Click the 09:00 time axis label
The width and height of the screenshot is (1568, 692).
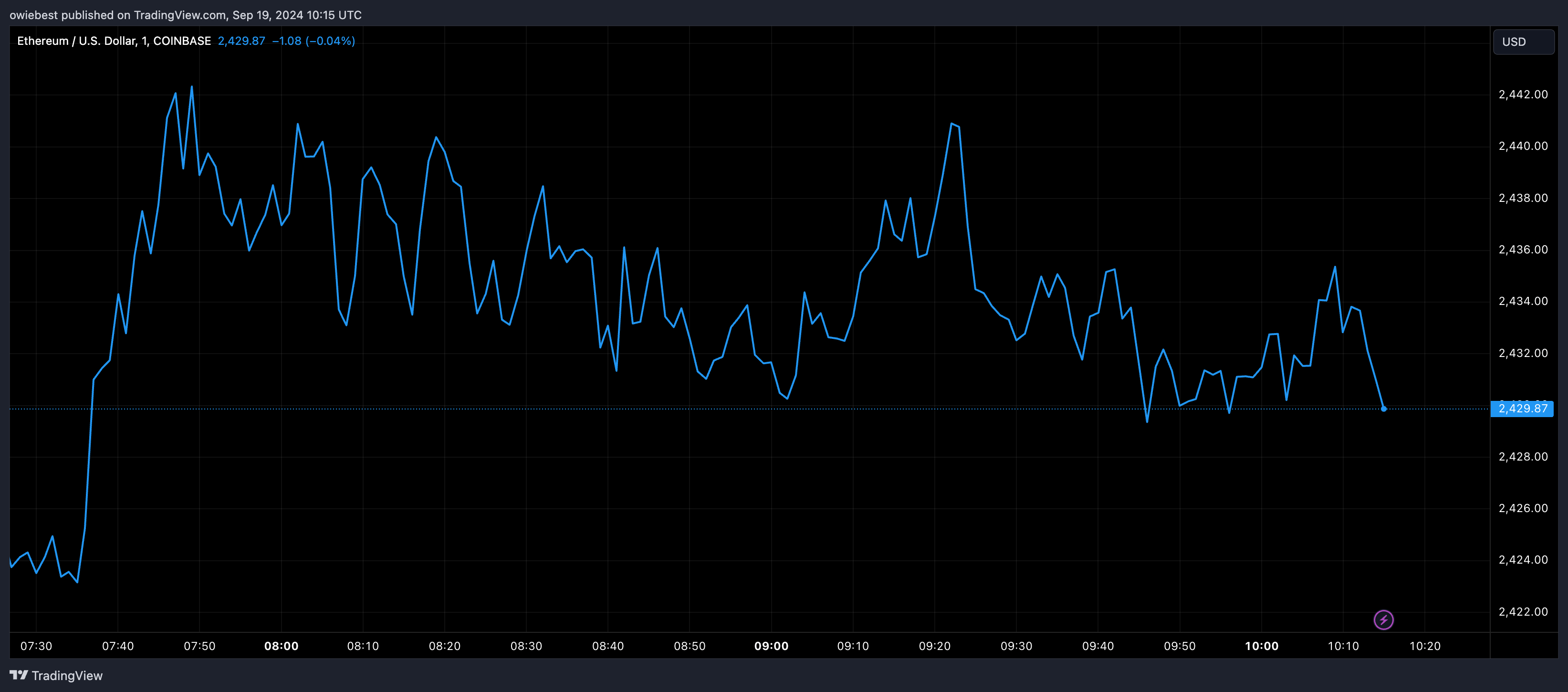[771, 646]
